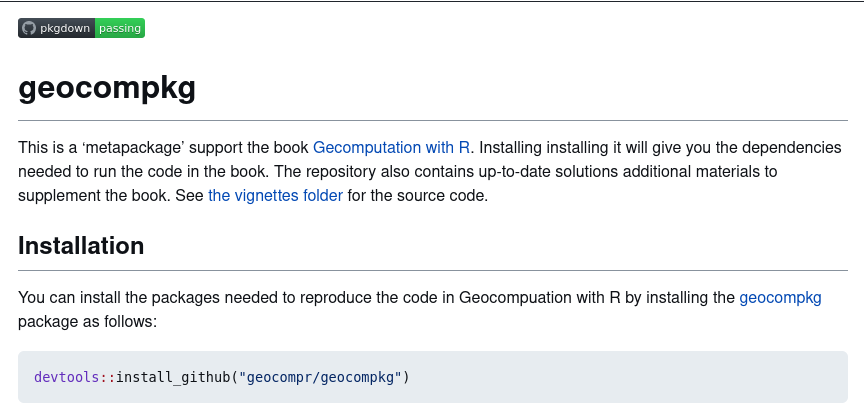Click the green passing status badge
This screenshot has width=864, height=411.
tap(120, 28)
